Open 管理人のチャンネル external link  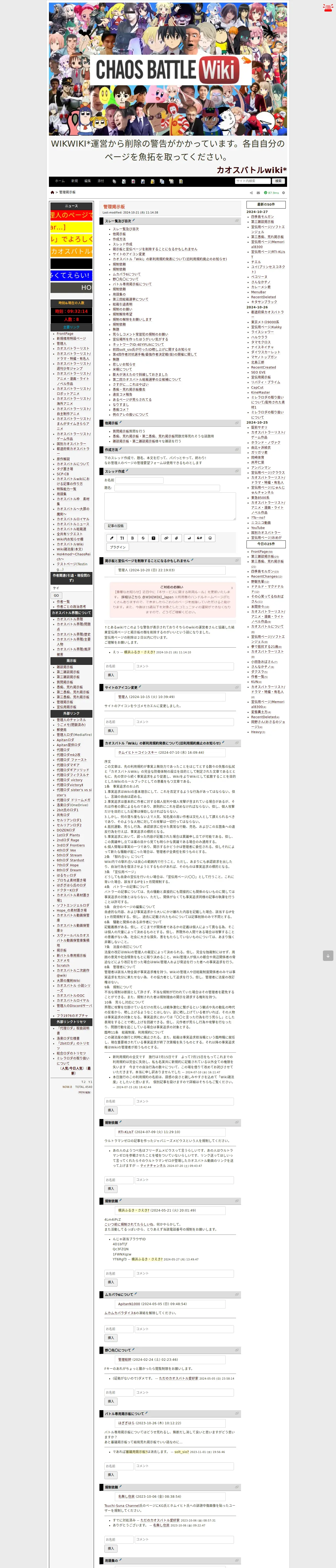pos(71,720)
